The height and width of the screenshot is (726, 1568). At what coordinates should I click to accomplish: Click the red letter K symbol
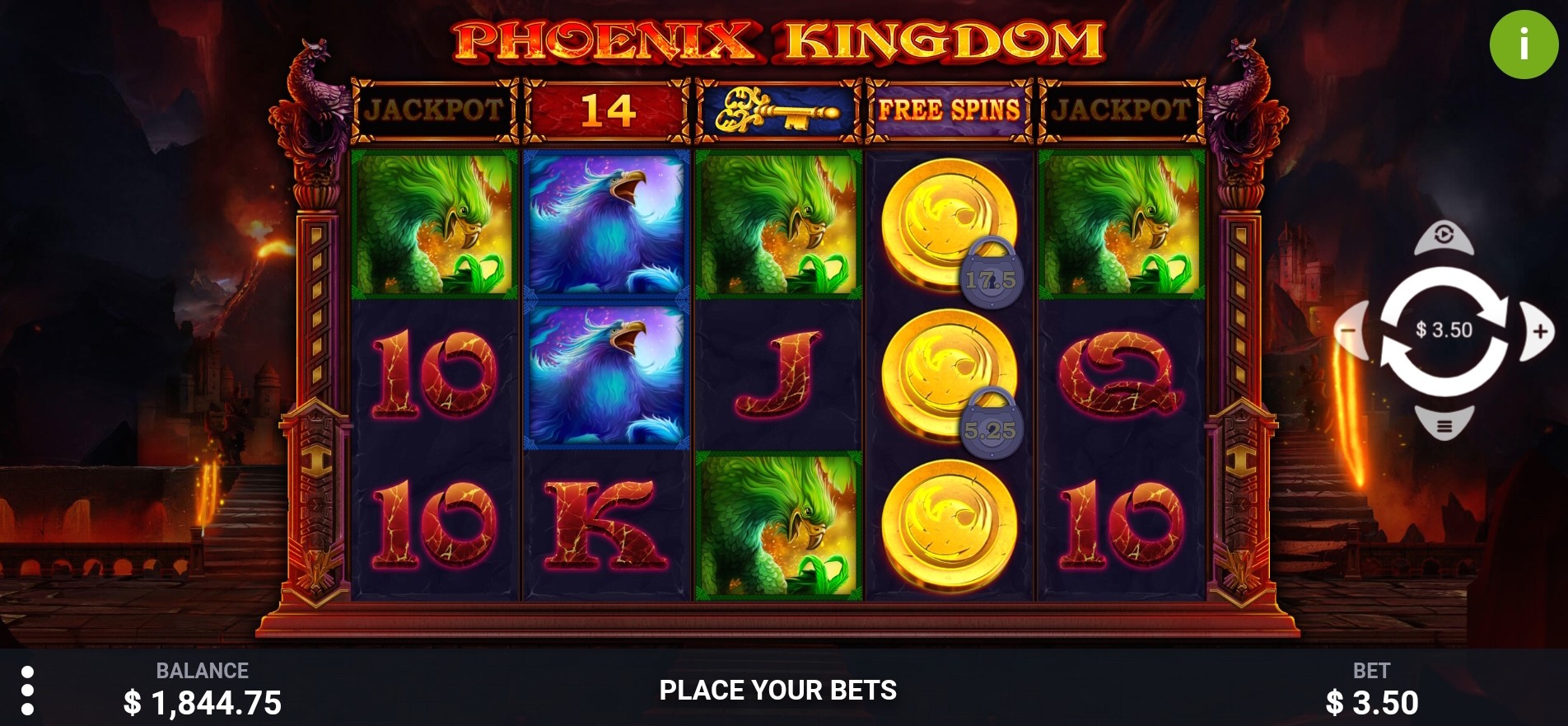pyautogui.click(x=605, y=526)
